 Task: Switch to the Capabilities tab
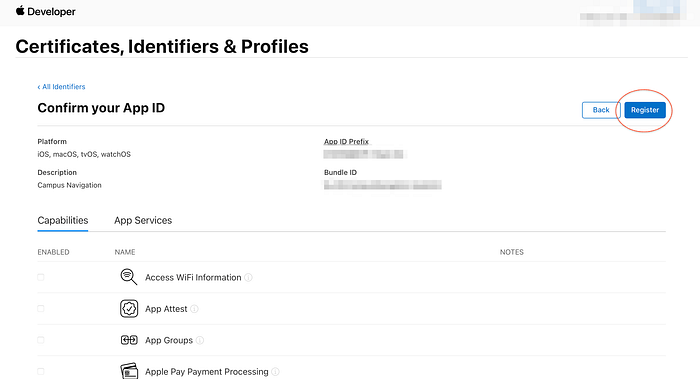pos(63,221)
